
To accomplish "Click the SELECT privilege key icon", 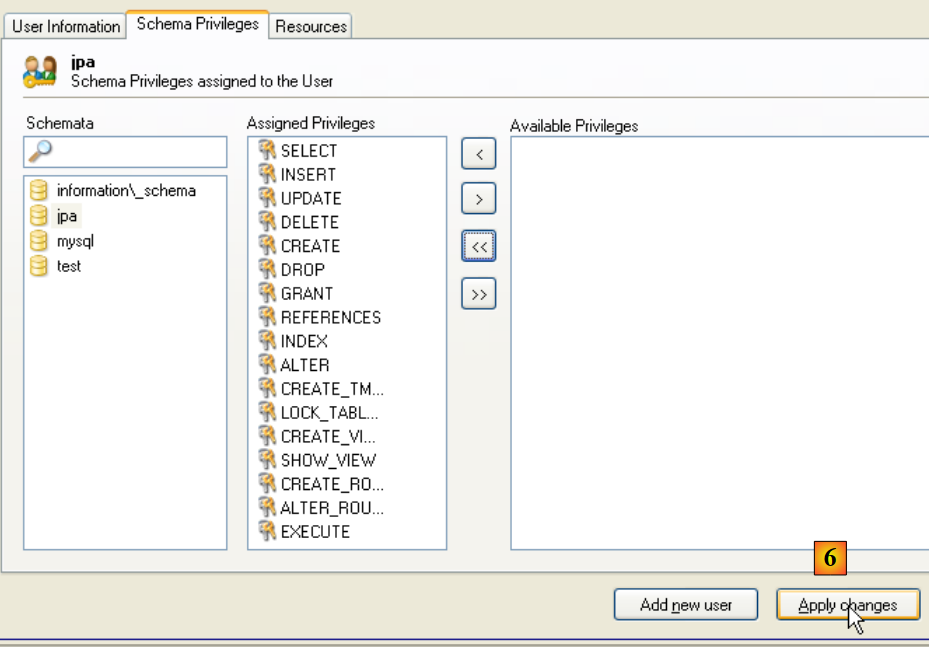I will point(267,151).
